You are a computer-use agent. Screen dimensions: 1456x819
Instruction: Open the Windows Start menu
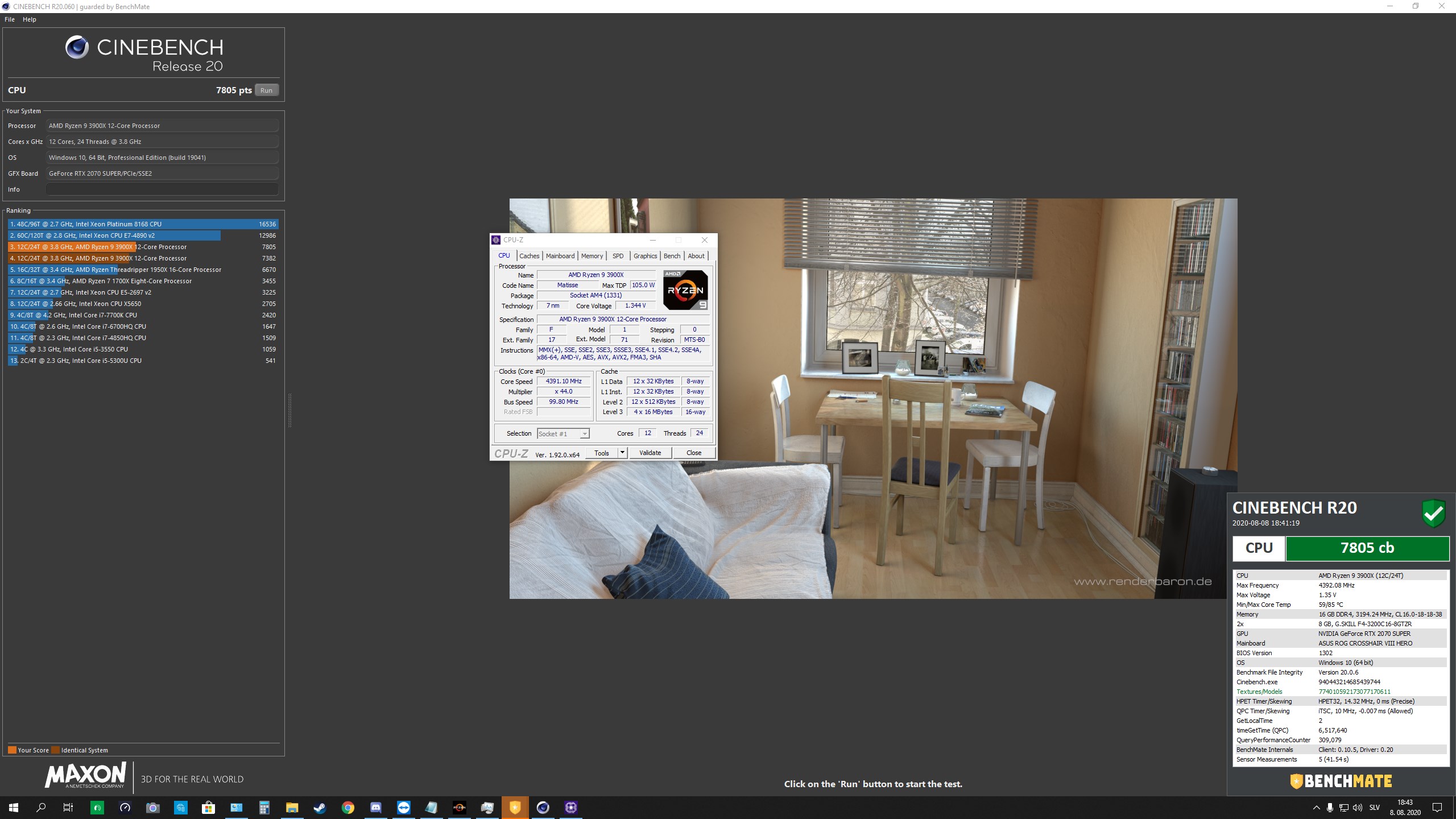(x=14, y=808)
